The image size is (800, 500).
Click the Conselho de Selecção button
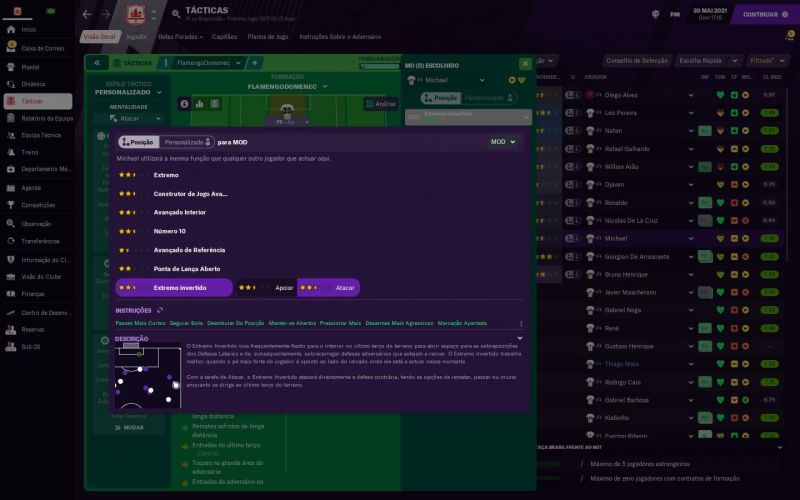(637, 61)
